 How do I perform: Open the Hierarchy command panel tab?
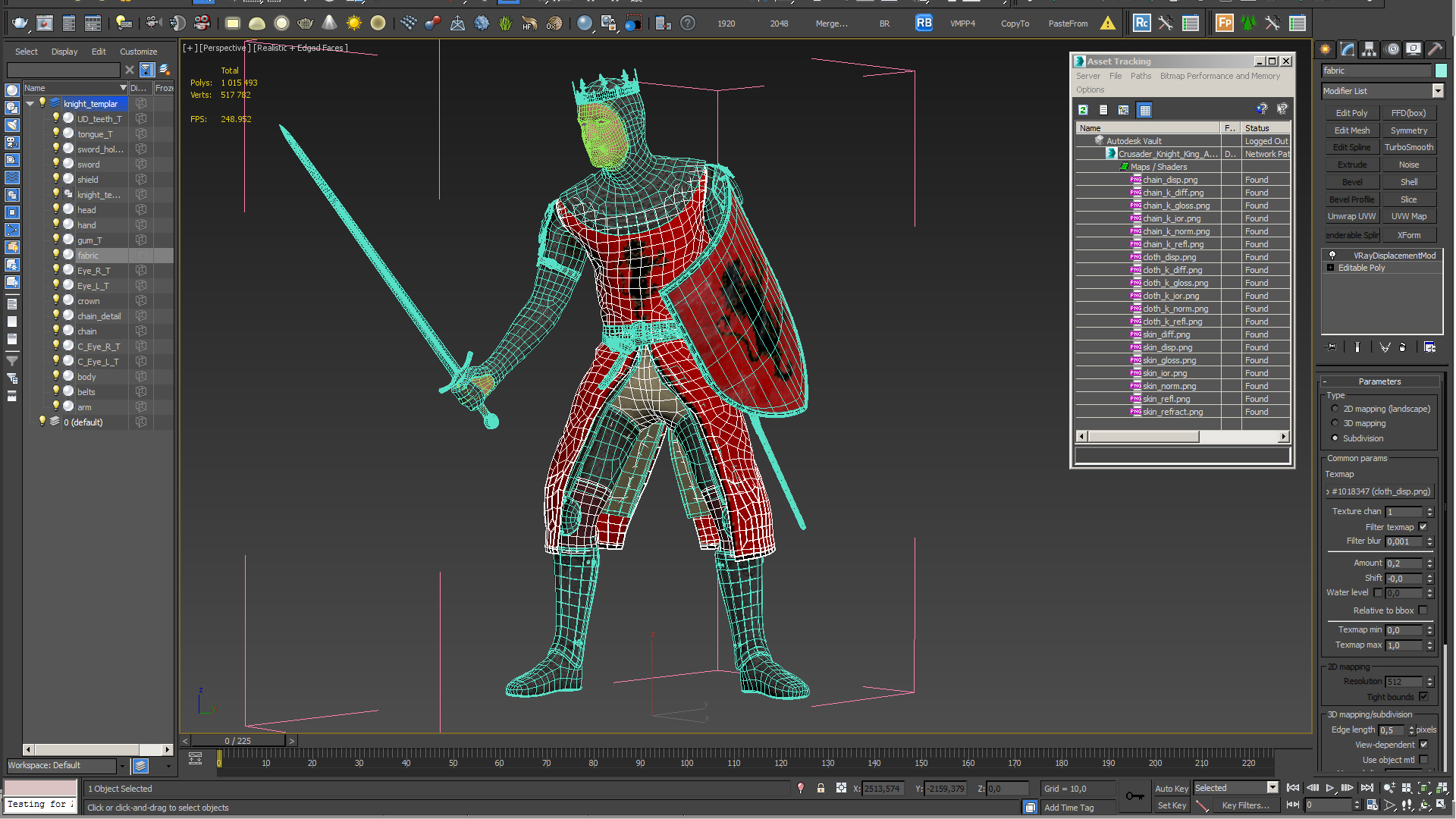[x=1370, y=49]
